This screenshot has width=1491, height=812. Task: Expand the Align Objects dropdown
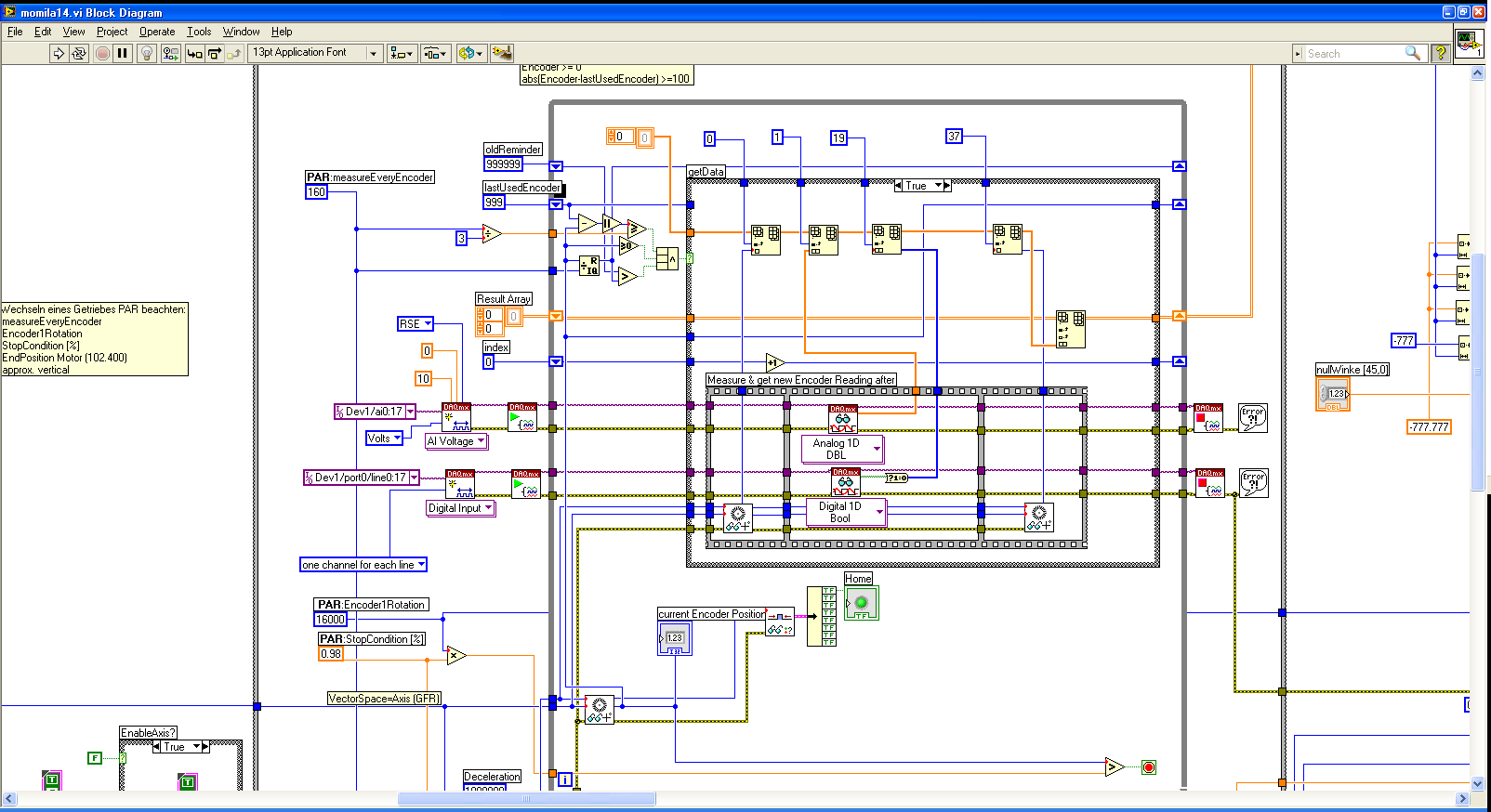pos(402,54)
